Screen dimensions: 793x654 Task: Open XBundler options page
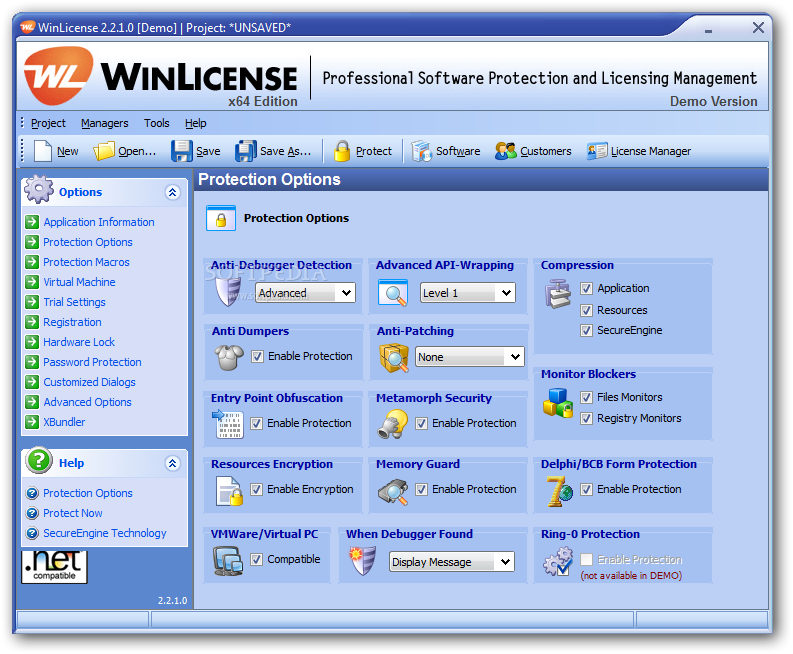click(x=64, y=422)
